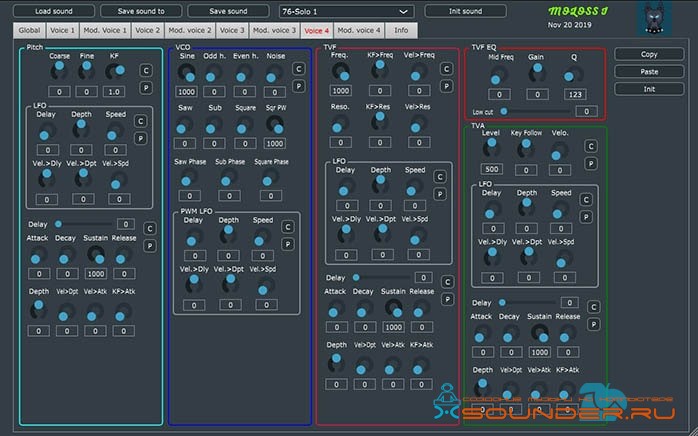Copy TVA envelope with C button

click(593, 307)
